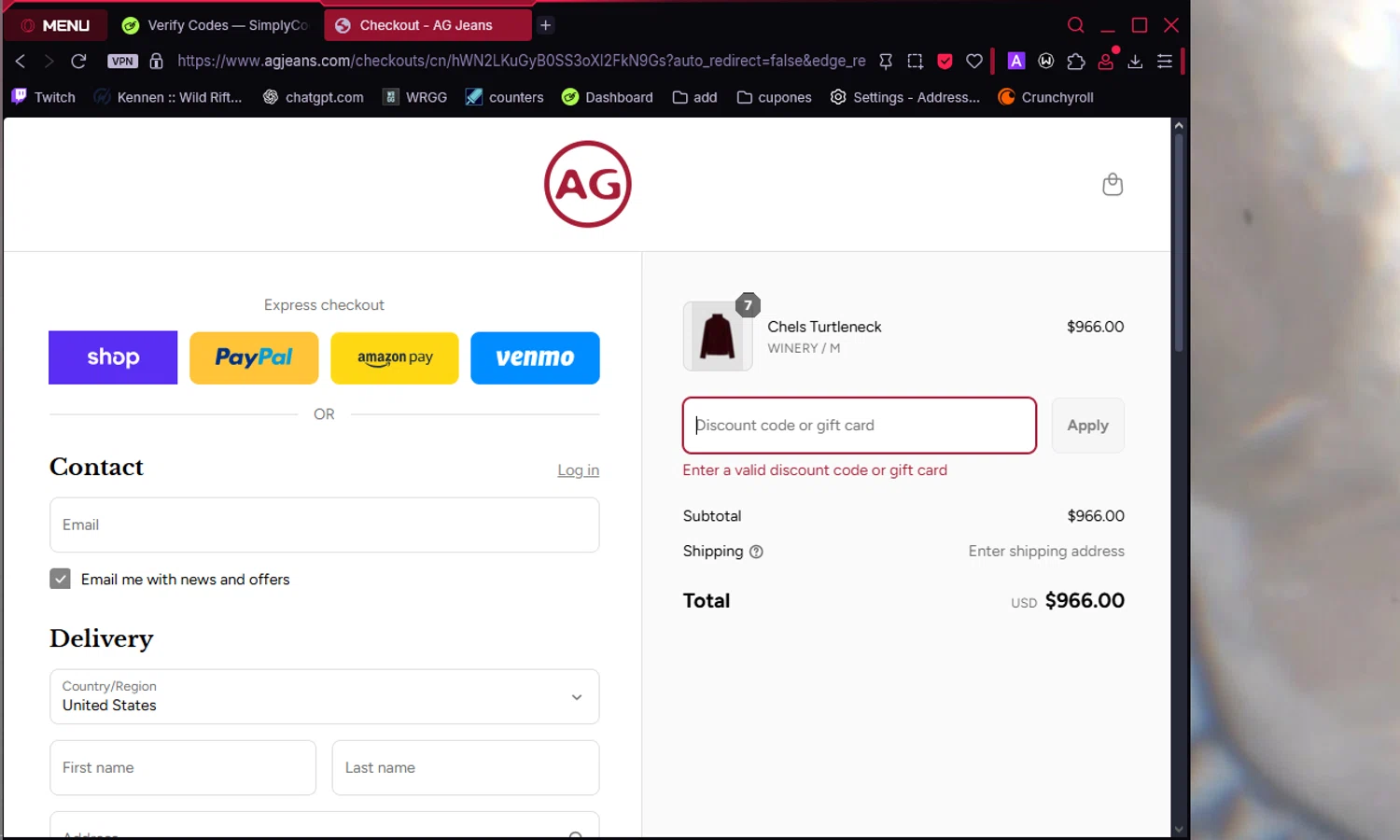This screenshot has width=1400, height=840.
Task: Focus the Discount code or gift card field
Action: [860, 426]
